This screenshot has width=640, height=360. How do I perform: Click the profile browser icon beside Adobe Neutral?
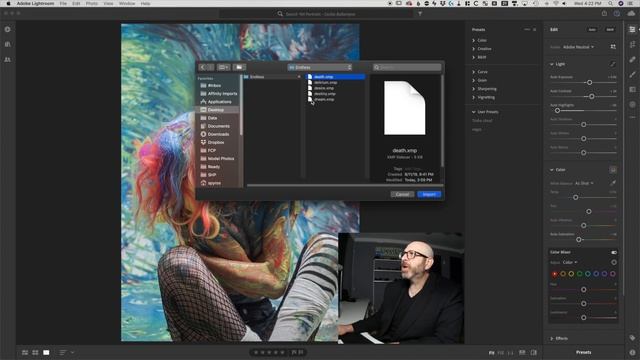(x=613, y=47)
